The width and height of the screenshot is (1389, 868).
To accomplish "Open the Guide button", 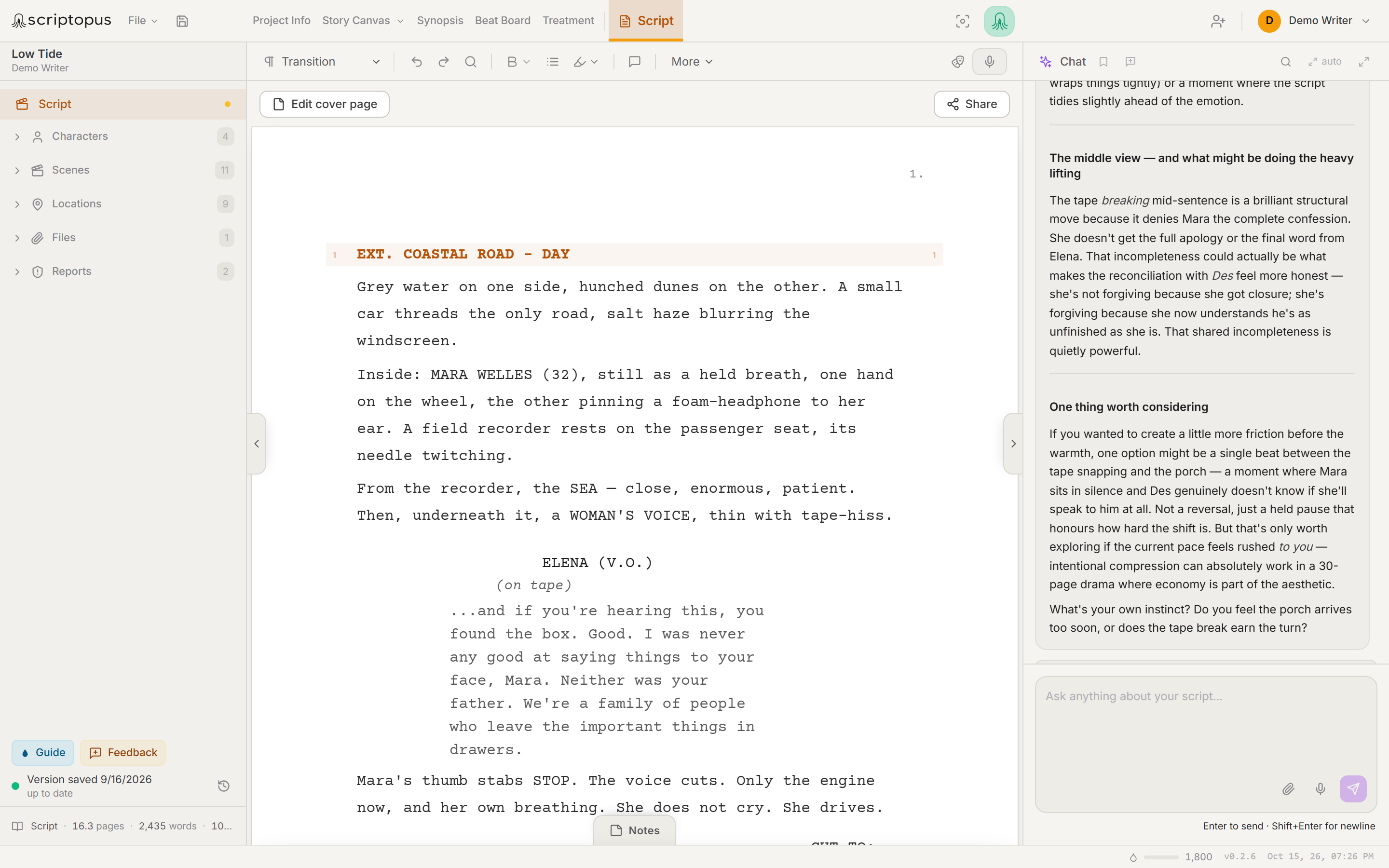I will point(43,752).
